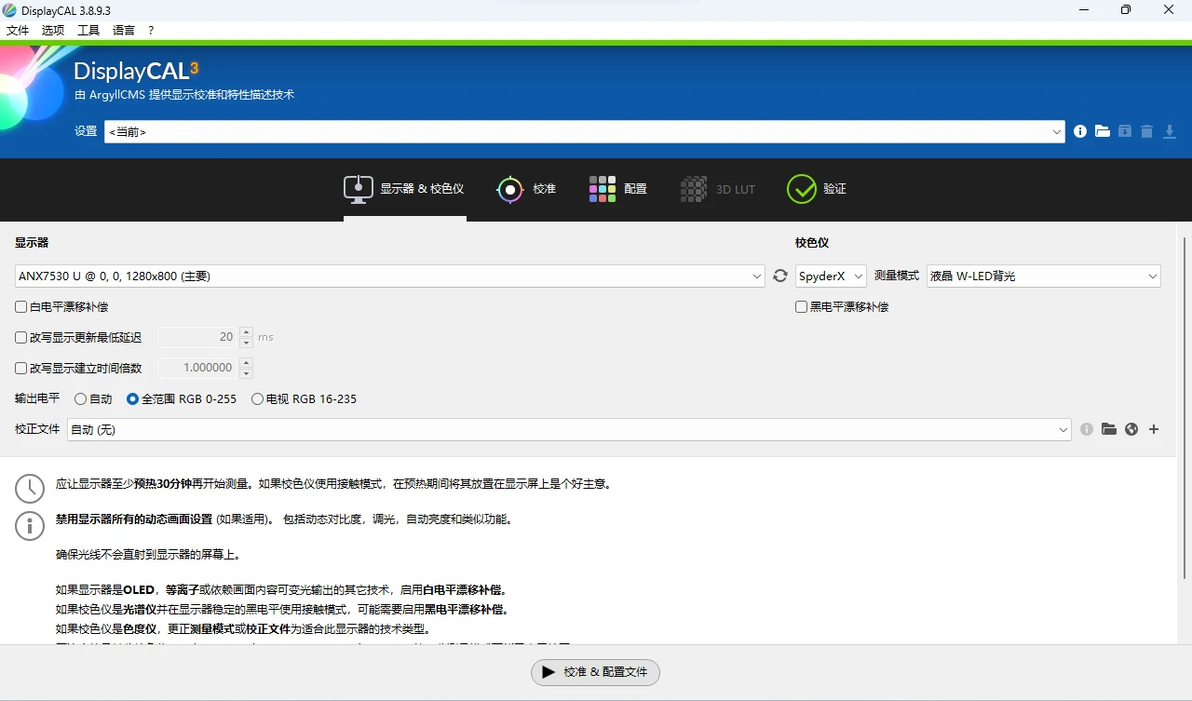
Task: Toggle 改写显示建立时间倍数 checkbox
Action: [21, 368]
